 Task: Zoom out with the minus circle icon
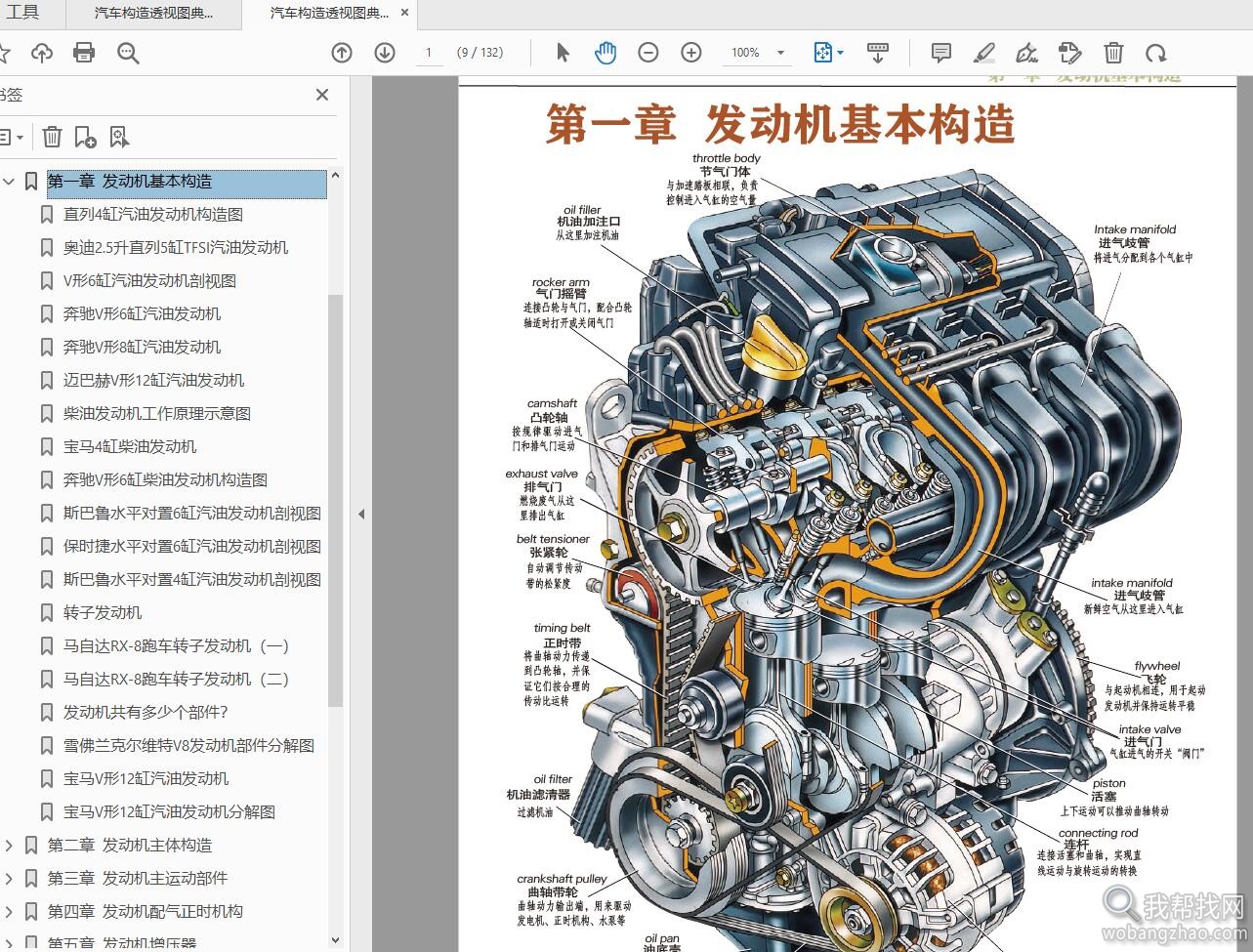pos(648,53)
